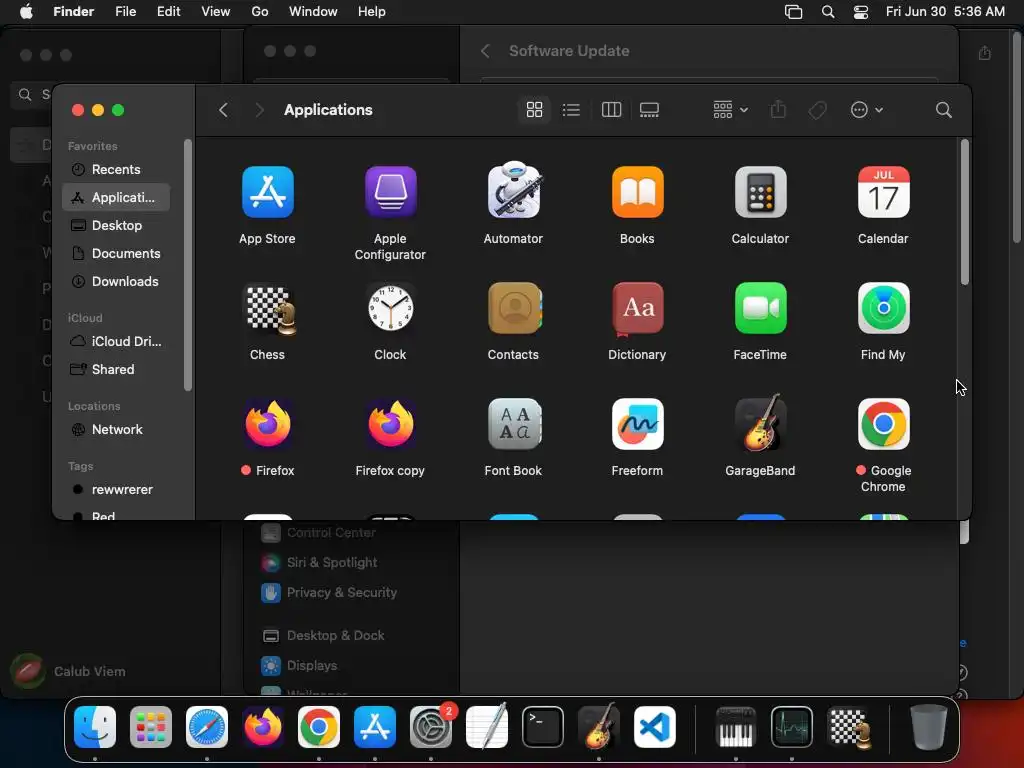The image size is (1024, 768).
Task: Open the App Store application icon
Action: [x=267, y=192]
